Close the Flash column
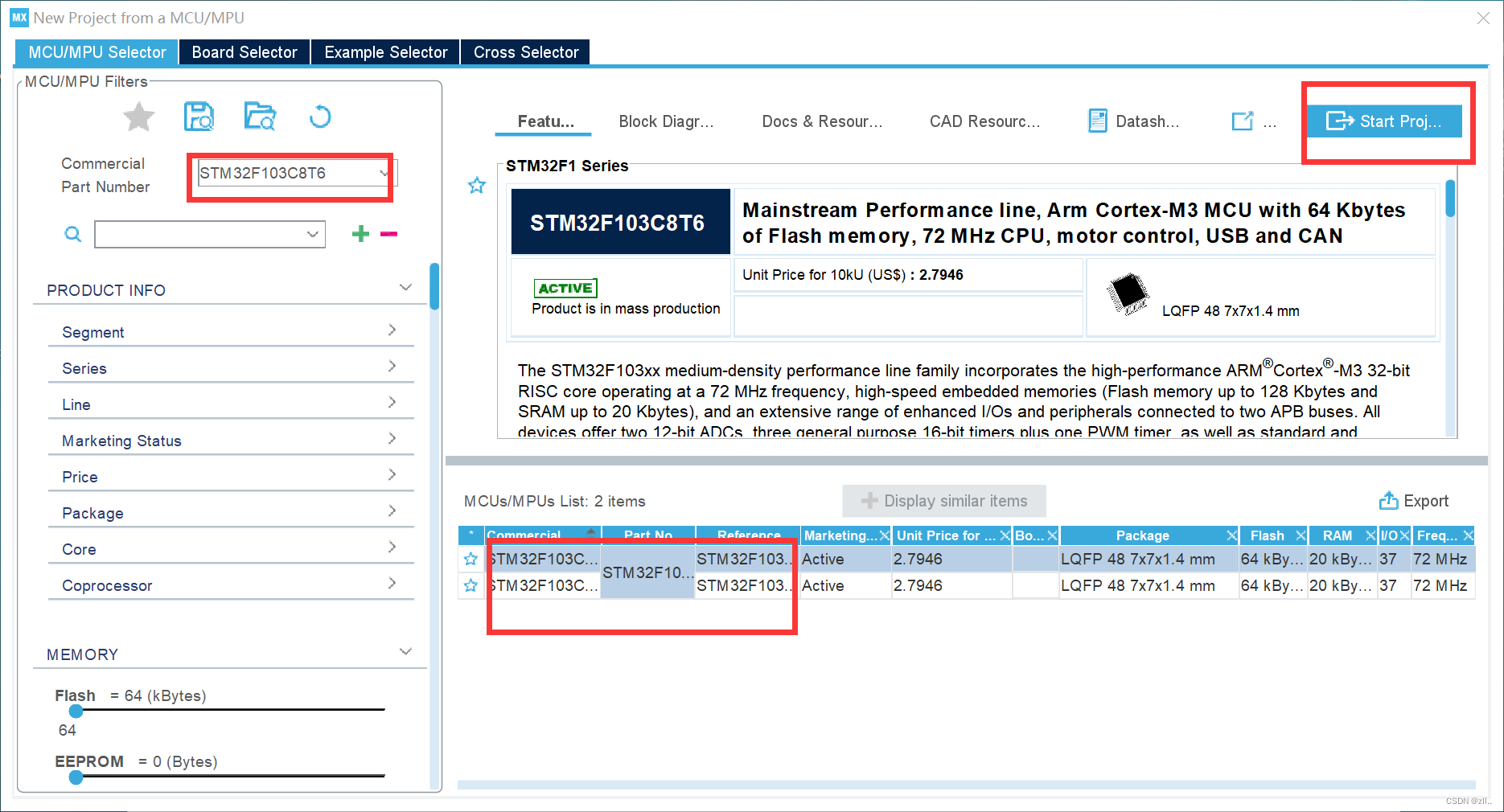Screen dimensions: 1504x812 point(1301,535)
